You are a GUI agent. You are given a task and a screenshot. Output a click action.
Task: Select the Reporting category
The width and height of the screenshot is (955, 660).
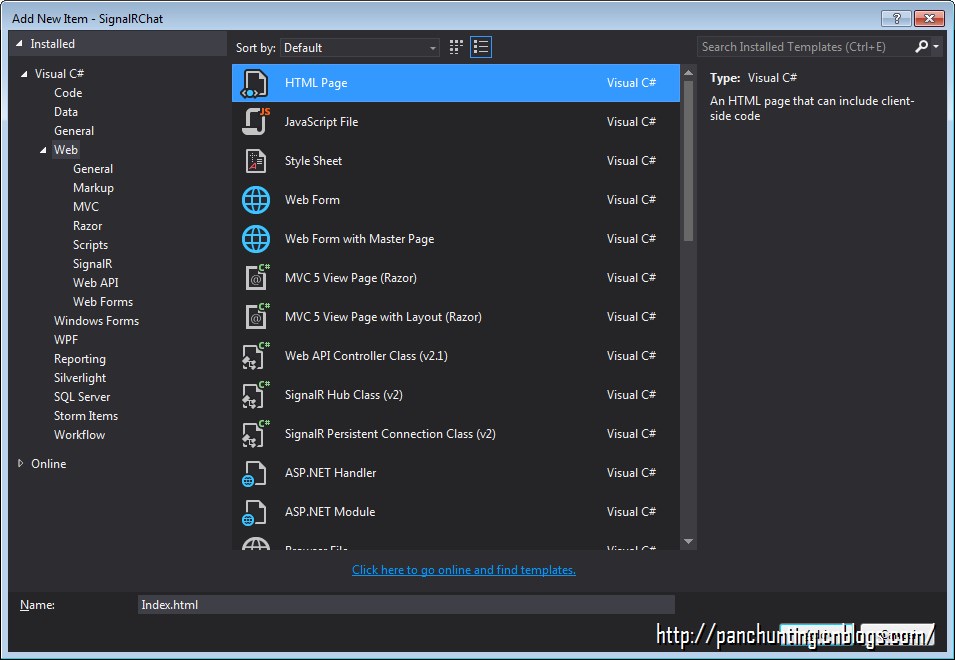pyautogui.click(x=80, y=359)
